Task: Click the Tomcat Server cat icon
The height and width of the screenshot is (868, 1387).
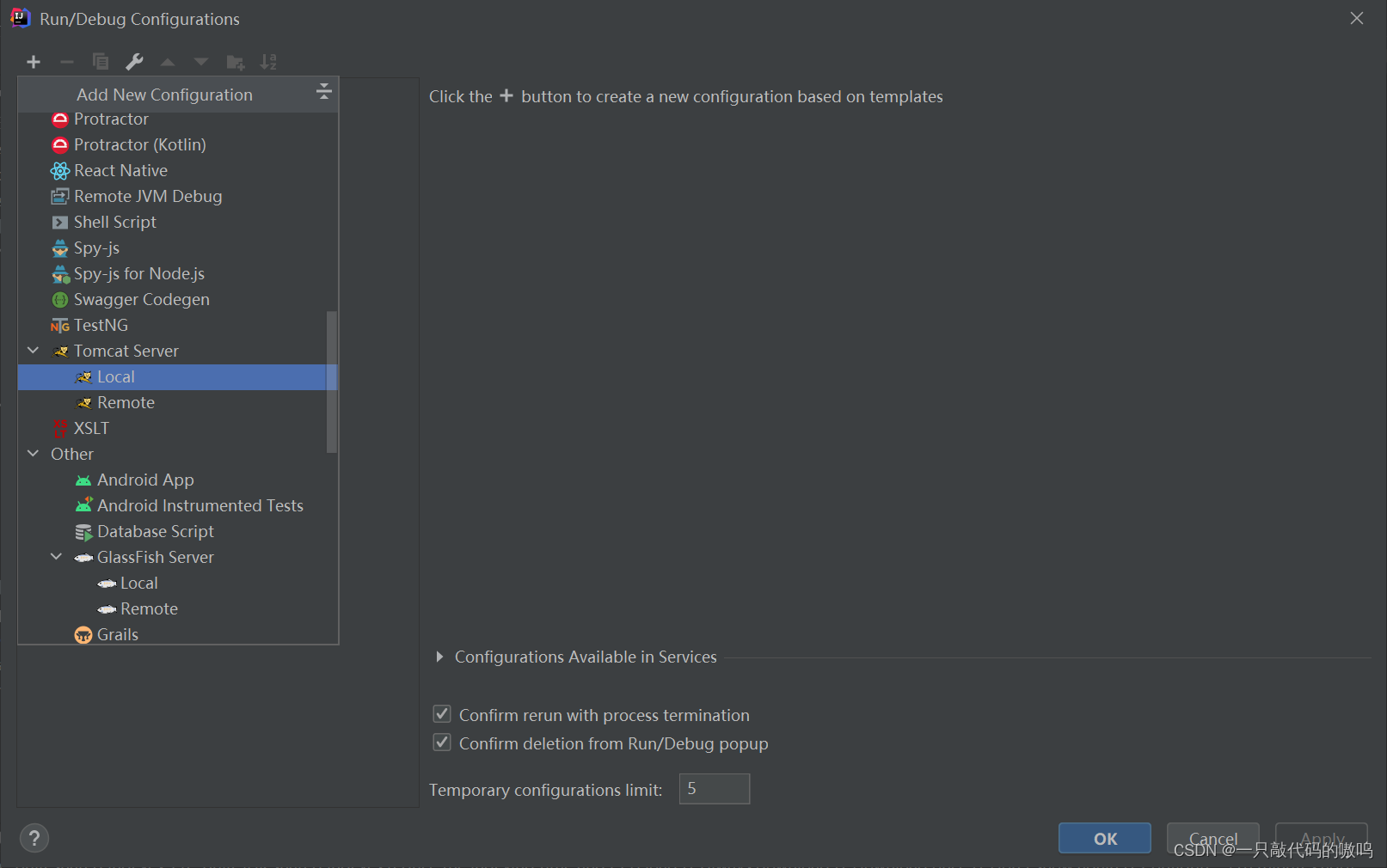Action: pyautogui.click(x=60, y=351)
